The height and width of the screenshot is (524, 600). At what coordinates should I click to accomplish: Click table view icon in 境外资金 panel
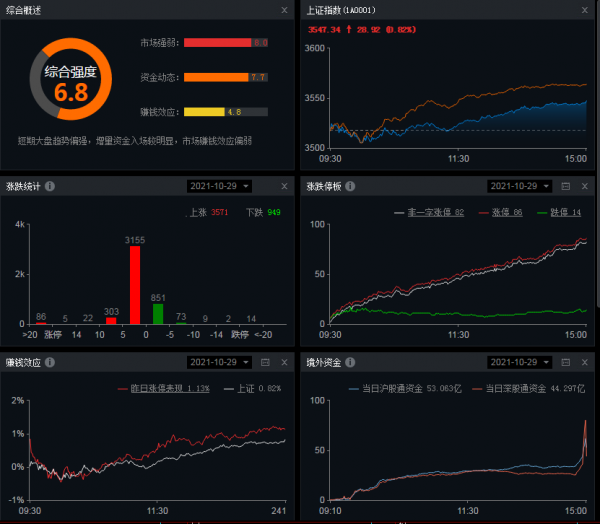(x=565, y=362)
